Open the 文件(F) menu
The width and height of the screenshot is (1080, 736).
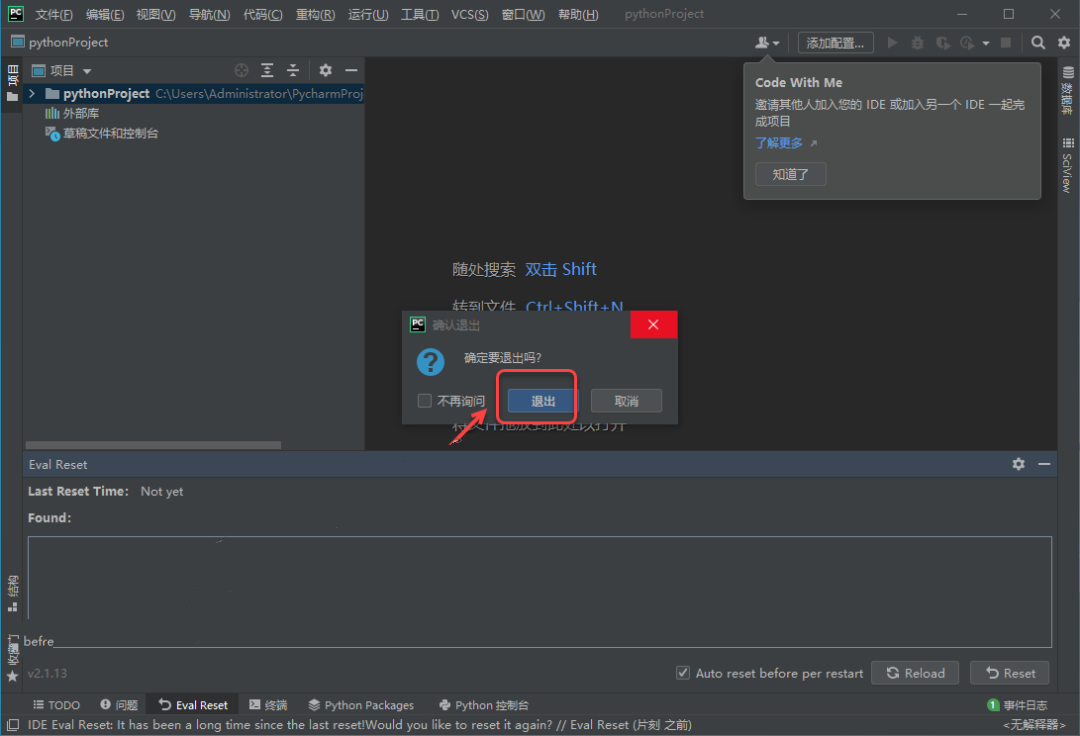coord(54,14)
